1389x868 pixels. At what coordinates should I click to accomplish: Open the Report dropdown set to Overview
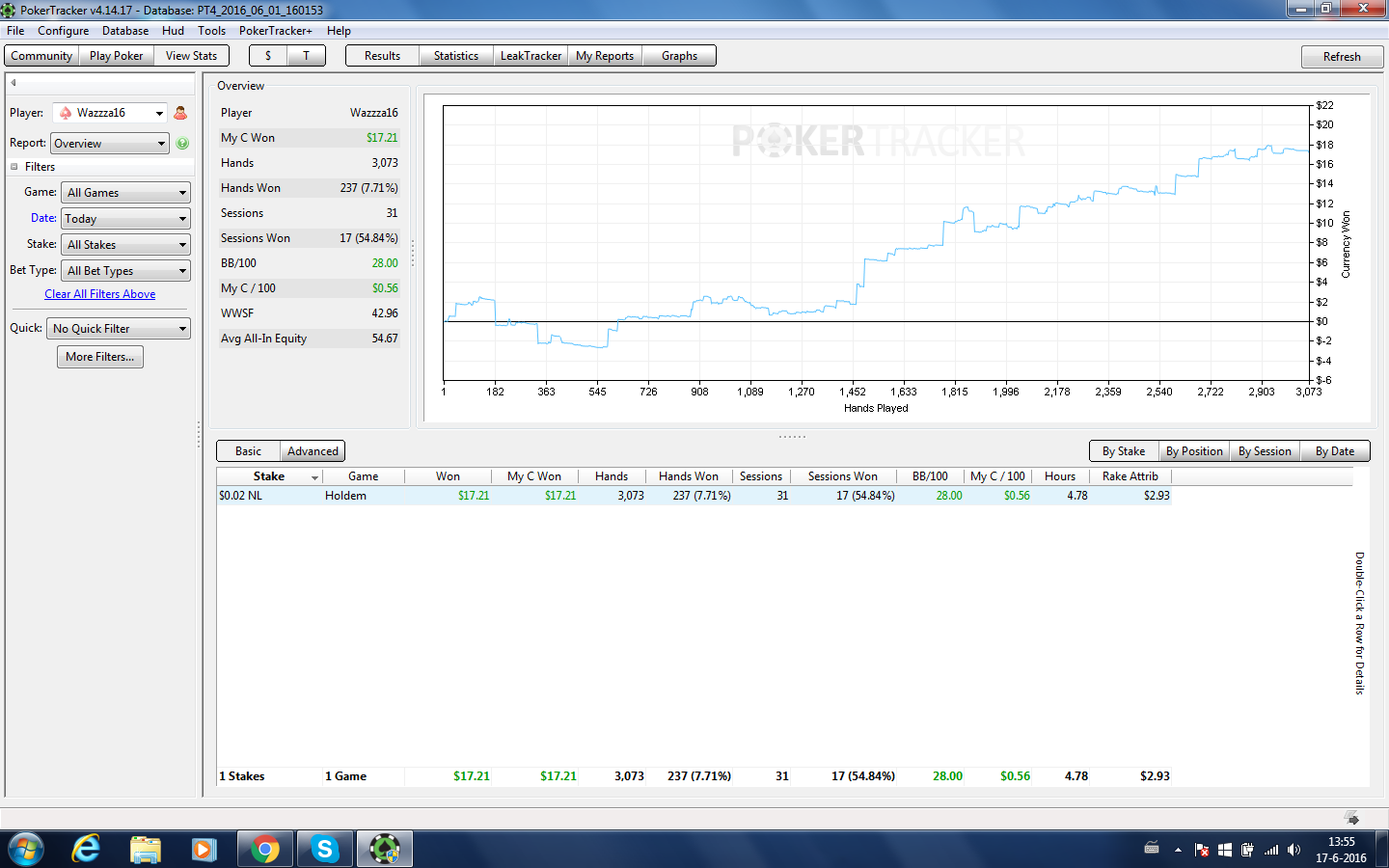pyautogui.click(x=110, y=144)
